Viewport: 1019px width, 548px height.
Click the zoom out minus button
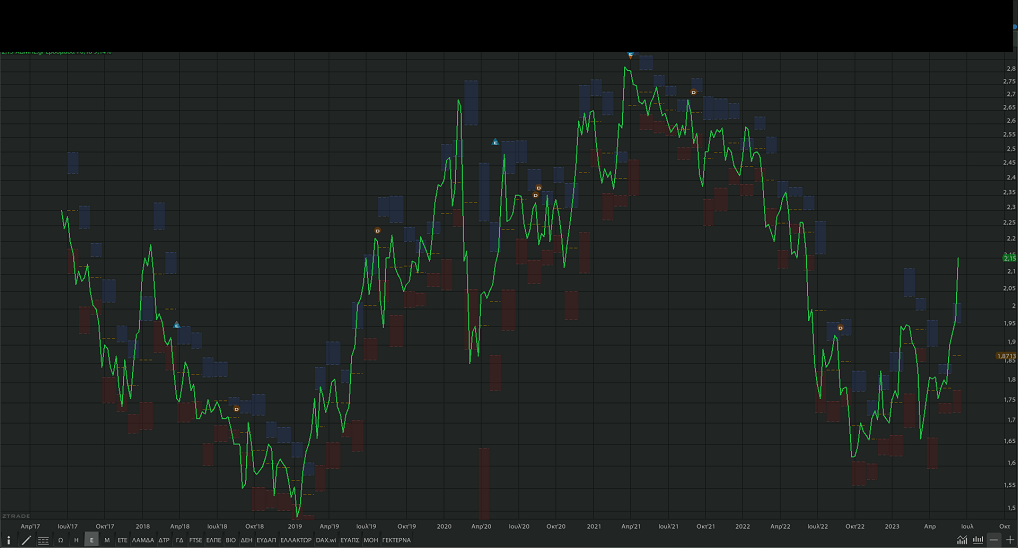(x=994, y=540)
